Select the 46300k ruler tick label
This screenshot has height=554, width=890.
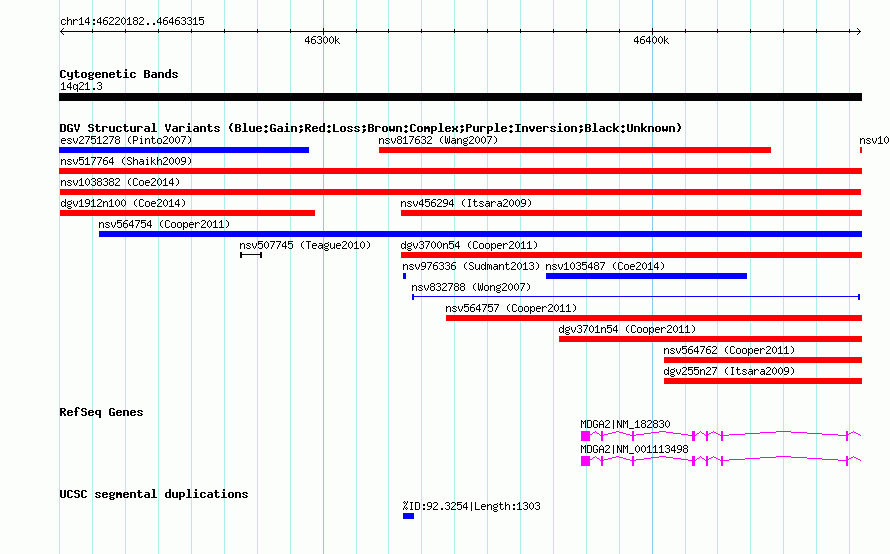[x=322, y=40]
